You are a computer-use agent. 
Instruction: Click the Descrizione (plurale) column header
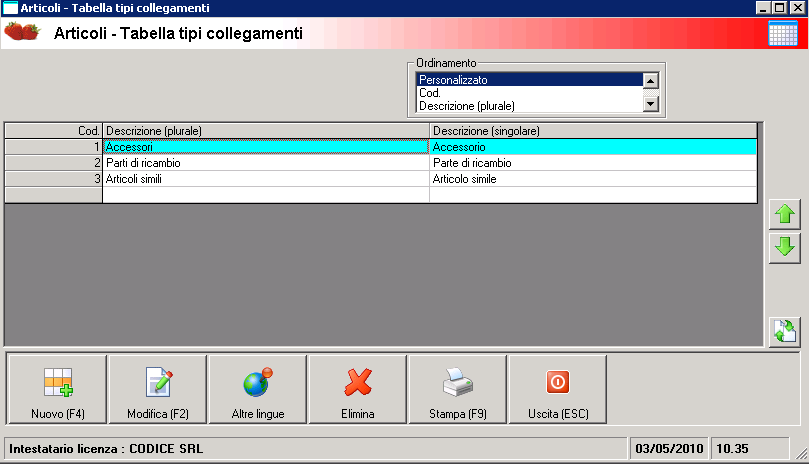(x=266, y=131)
